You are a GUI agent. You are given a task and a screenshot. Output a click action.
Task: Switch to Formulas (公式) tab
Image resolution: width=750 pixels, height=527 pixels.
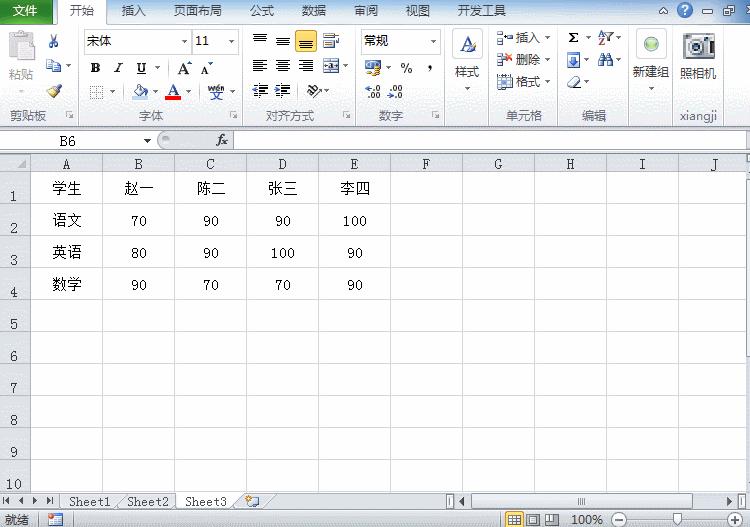coord(262,11)
